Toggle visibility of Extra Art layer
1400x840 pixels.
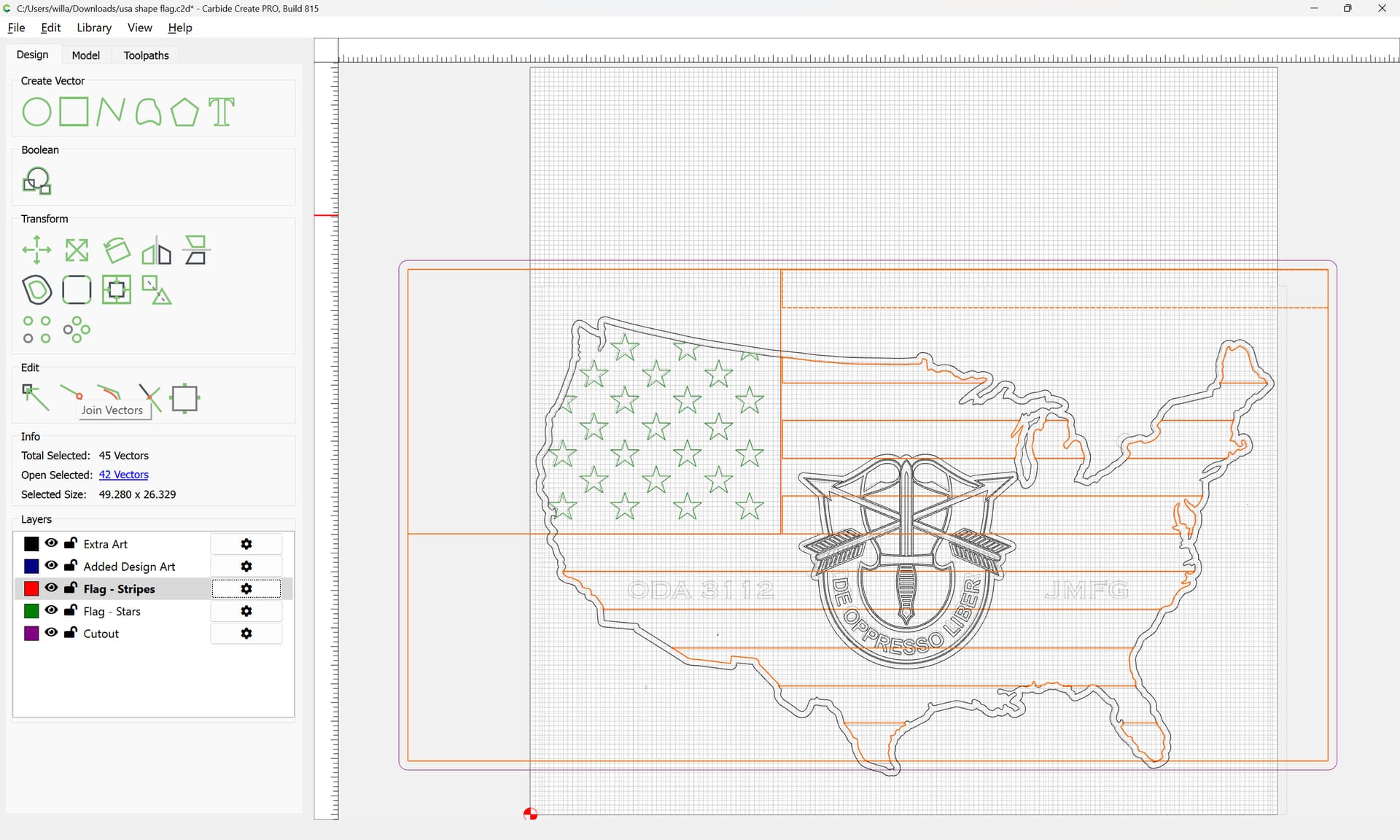click(51, 543)
